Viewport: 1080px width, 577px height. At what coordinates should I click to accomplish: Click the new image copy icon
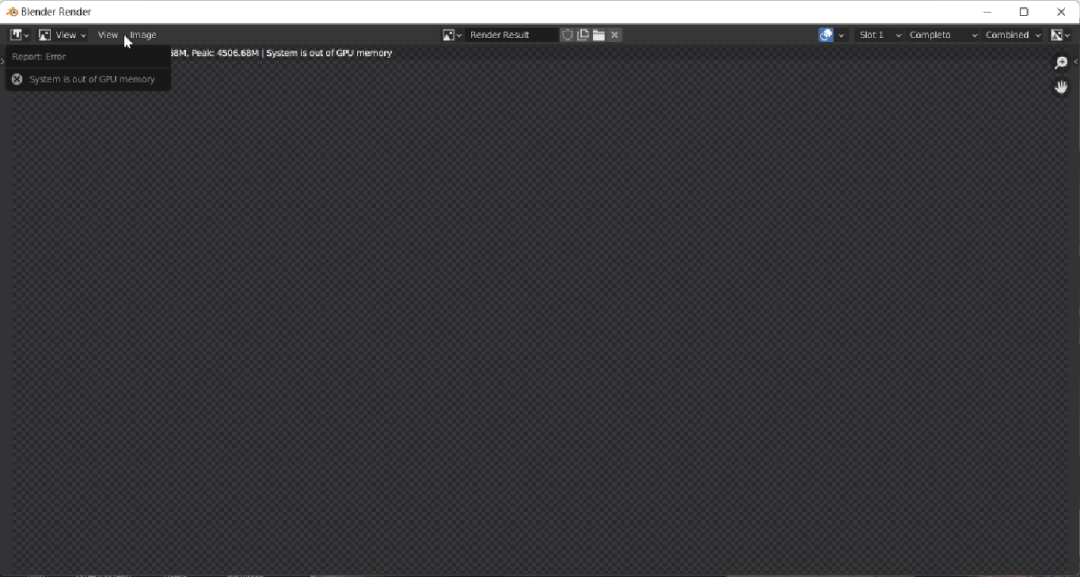pyautogui.click(x=582, y=35)
